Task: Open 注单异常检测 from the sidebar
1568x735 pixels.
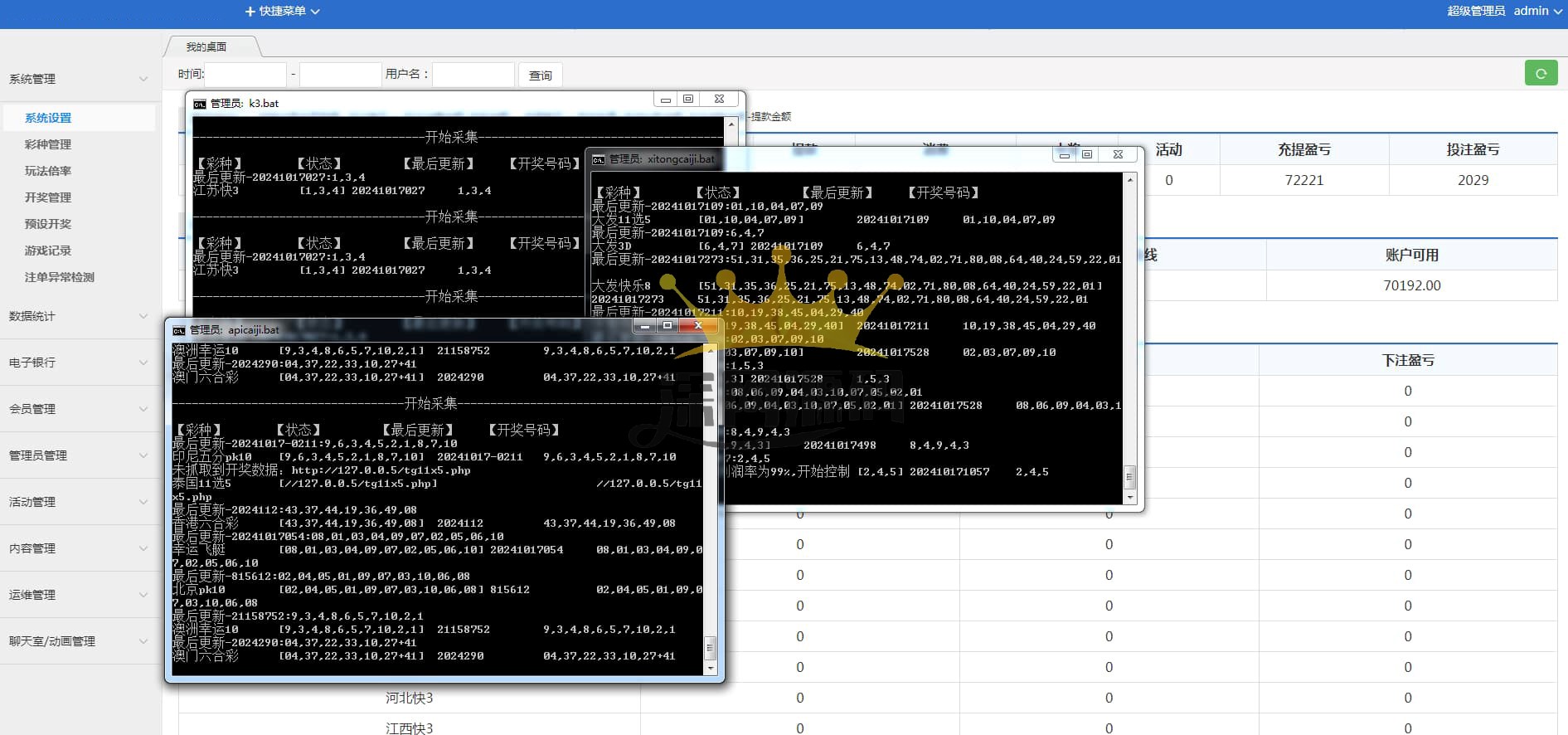Action: pyautogui.click(x=60, y=277)
